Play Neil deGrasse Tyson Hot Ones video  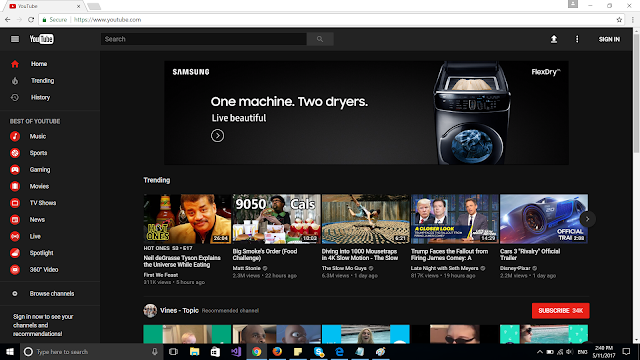[x=187, y=219]
